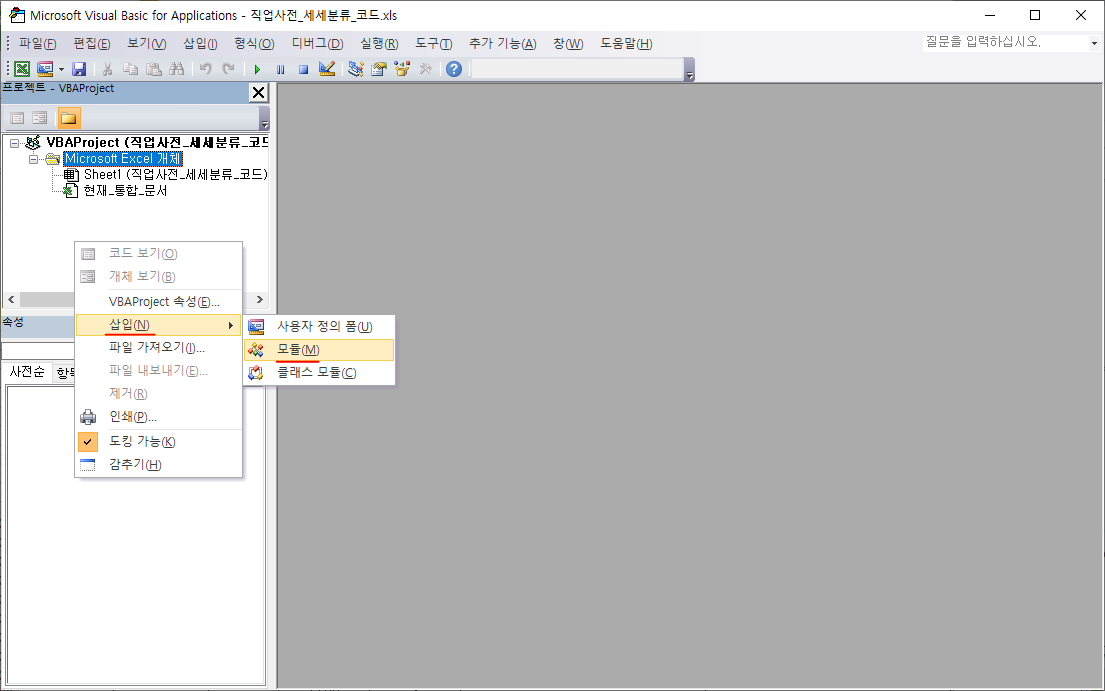Click the Paste clipboard icon
The image size is (1105, 691).
click(154, 69)
